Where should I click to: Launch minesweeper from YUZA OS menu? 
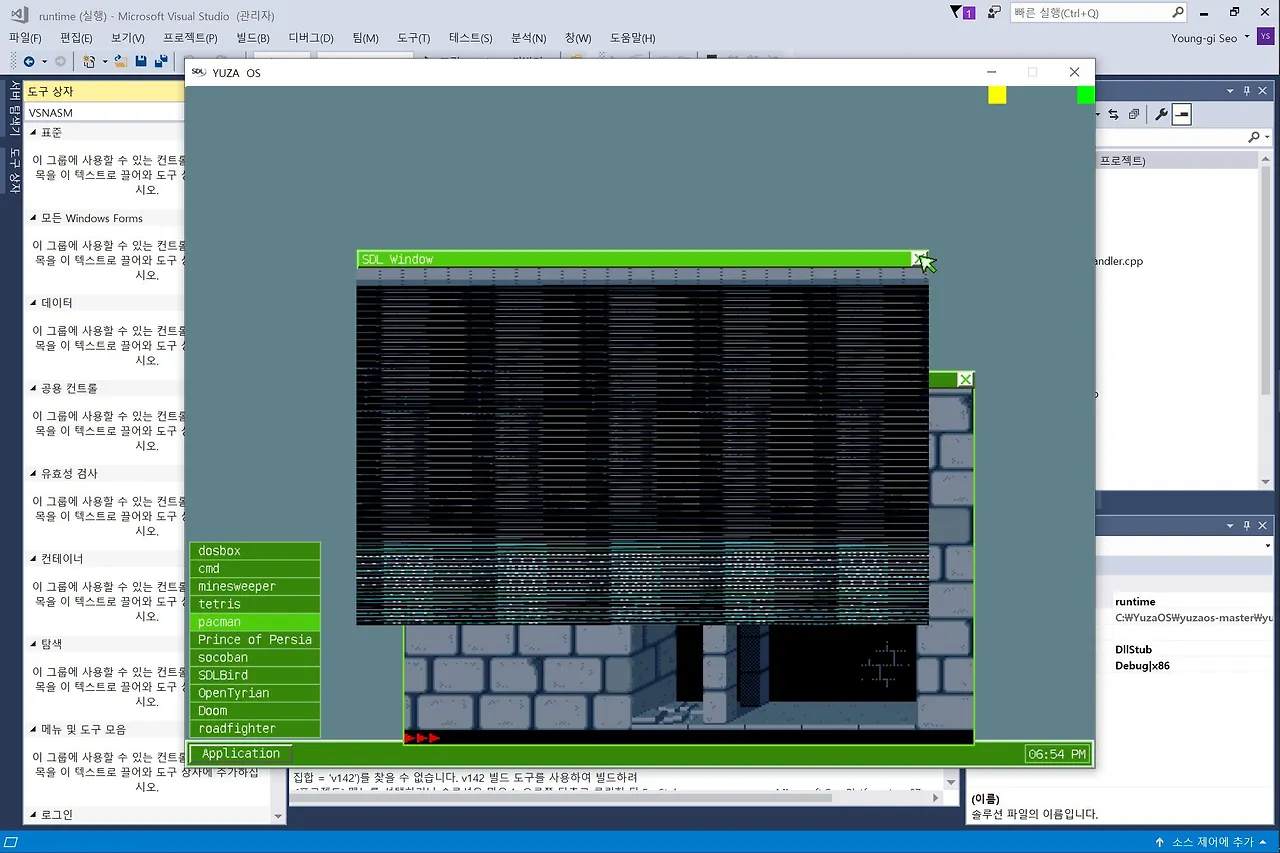click(255, 587)
